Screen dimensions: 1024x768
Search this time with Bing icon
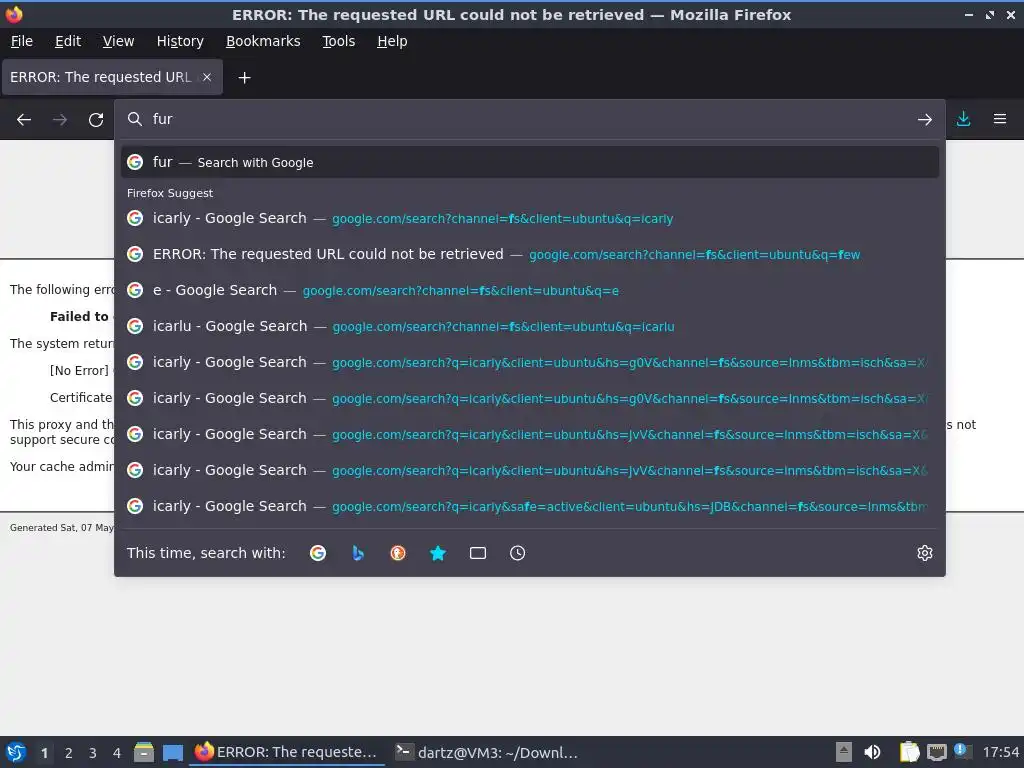(x=358, y=553)
